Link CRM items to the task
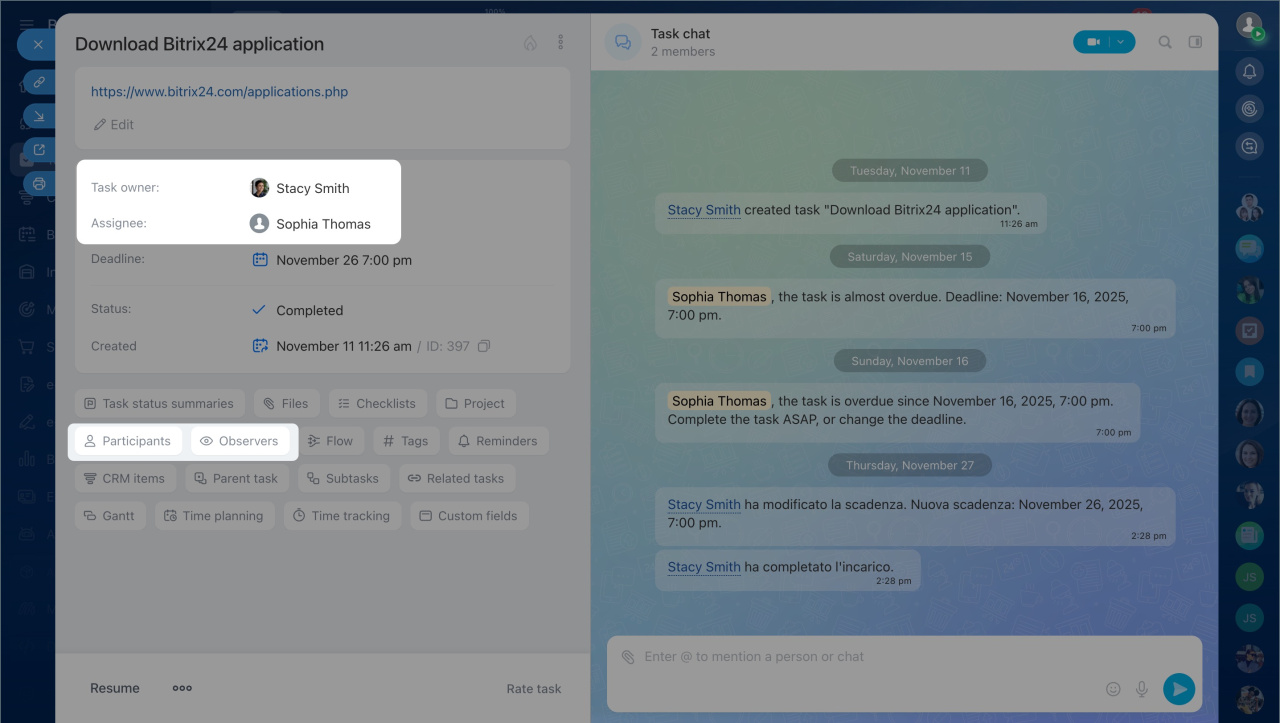Viewport: 1280px width, 723px height. (x=125, y=479)
